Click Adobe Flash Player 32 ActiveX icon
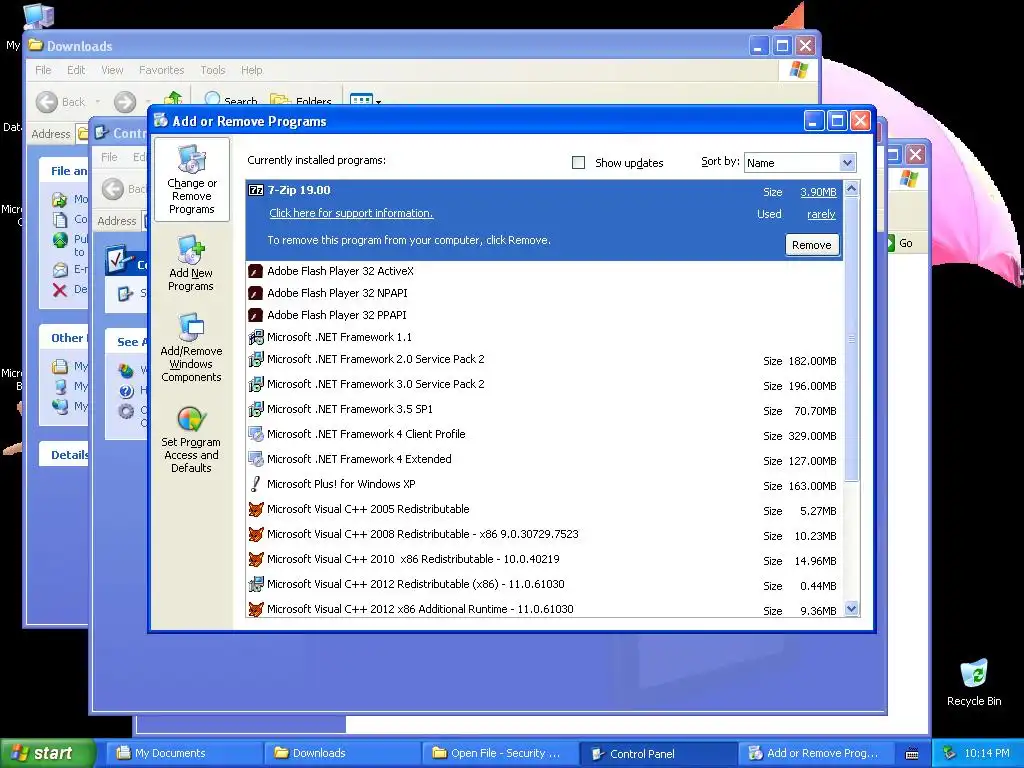The image size is (1024, 768). point(256,271)
